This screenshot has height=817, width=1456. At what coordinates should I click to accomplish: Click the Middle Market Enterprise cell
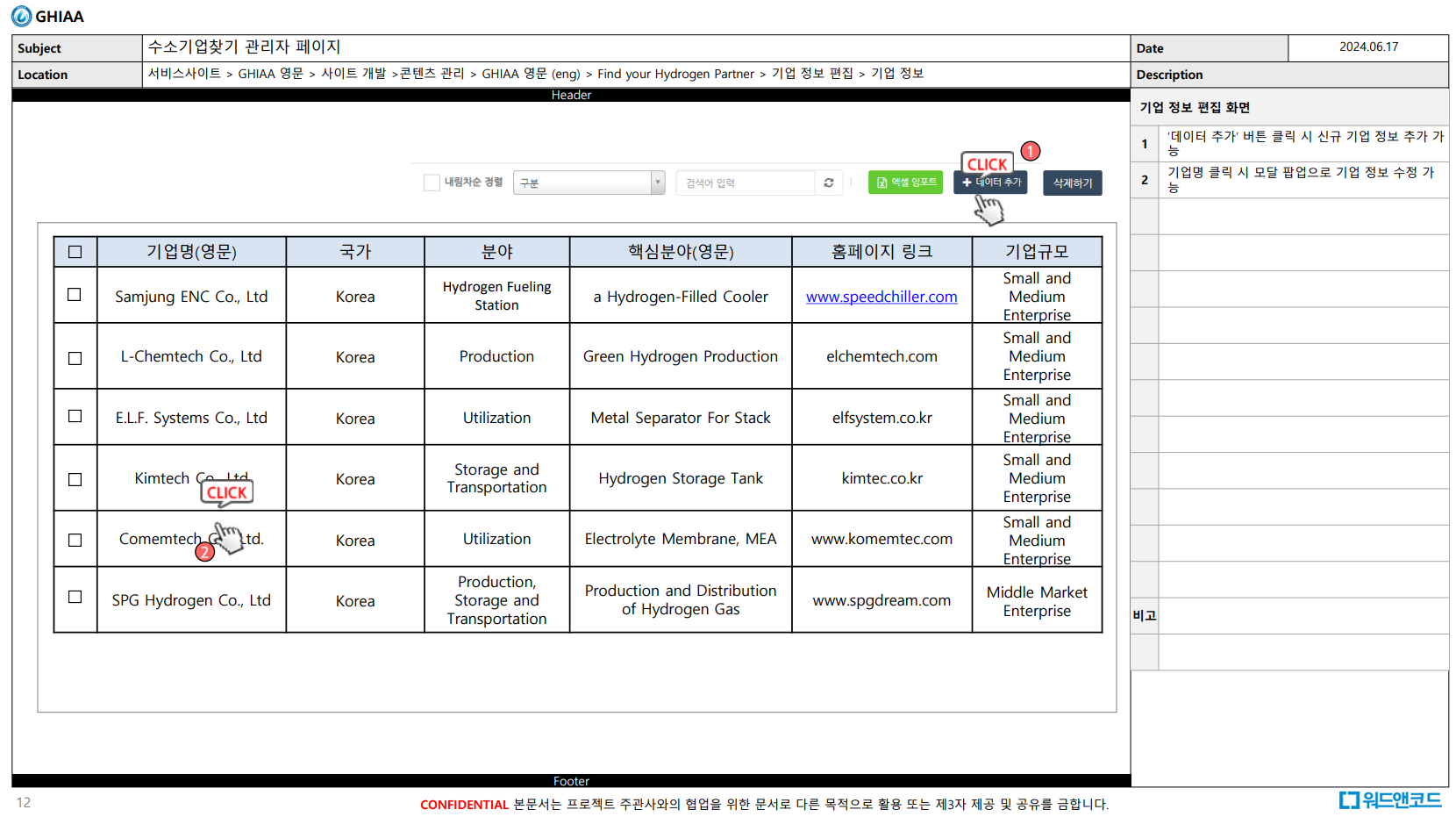click(1037, 601)
